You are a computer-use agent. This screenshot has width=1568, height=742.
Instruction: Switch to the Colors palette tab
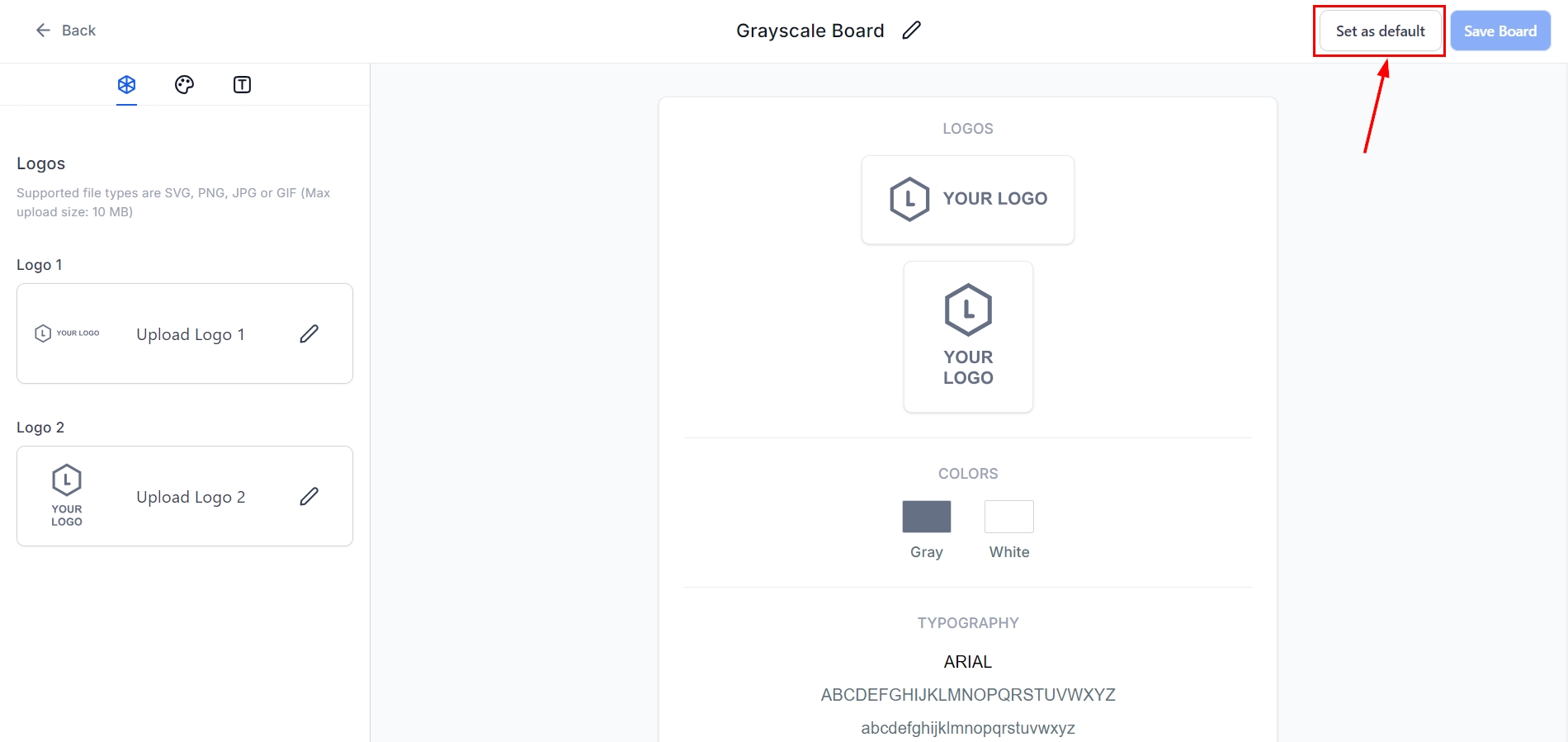point(184,84)
